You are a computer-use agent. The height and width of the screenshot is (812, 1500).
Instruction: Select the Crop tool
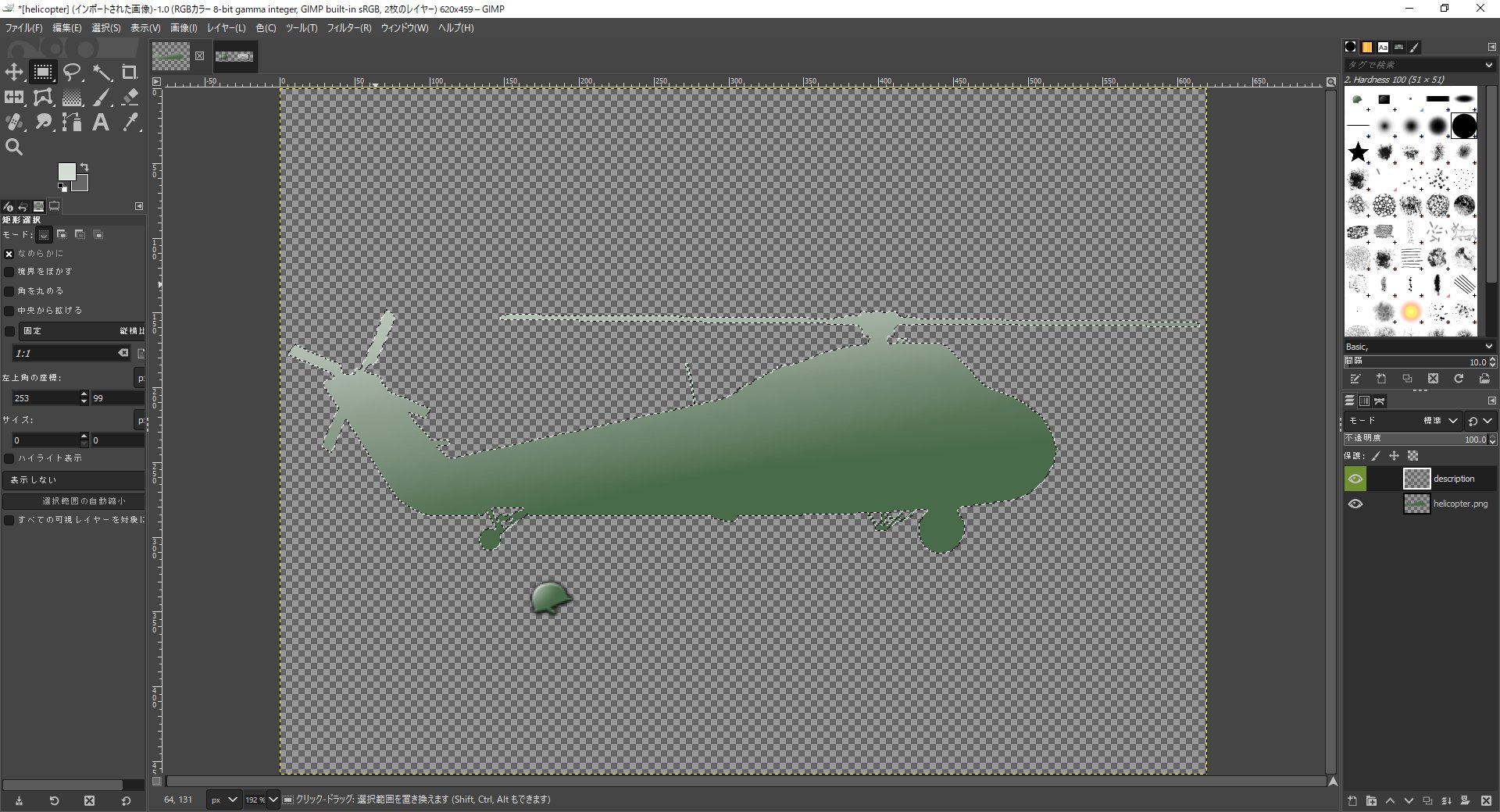click(x=130, y=73)
